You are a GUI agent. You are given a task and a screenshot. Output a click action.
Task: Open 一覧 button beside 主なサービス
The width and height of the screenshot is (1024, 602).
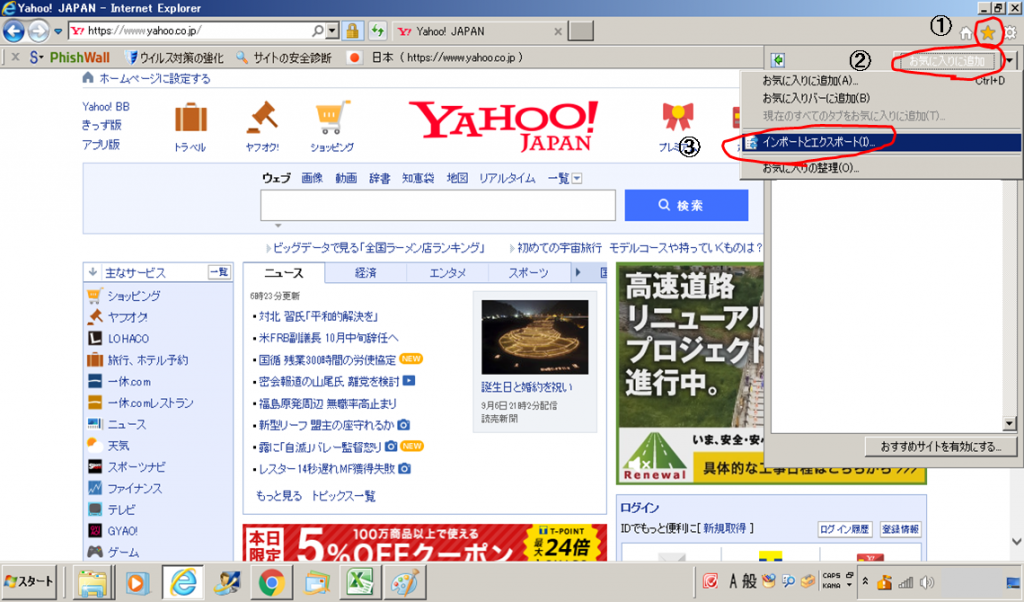219,272
